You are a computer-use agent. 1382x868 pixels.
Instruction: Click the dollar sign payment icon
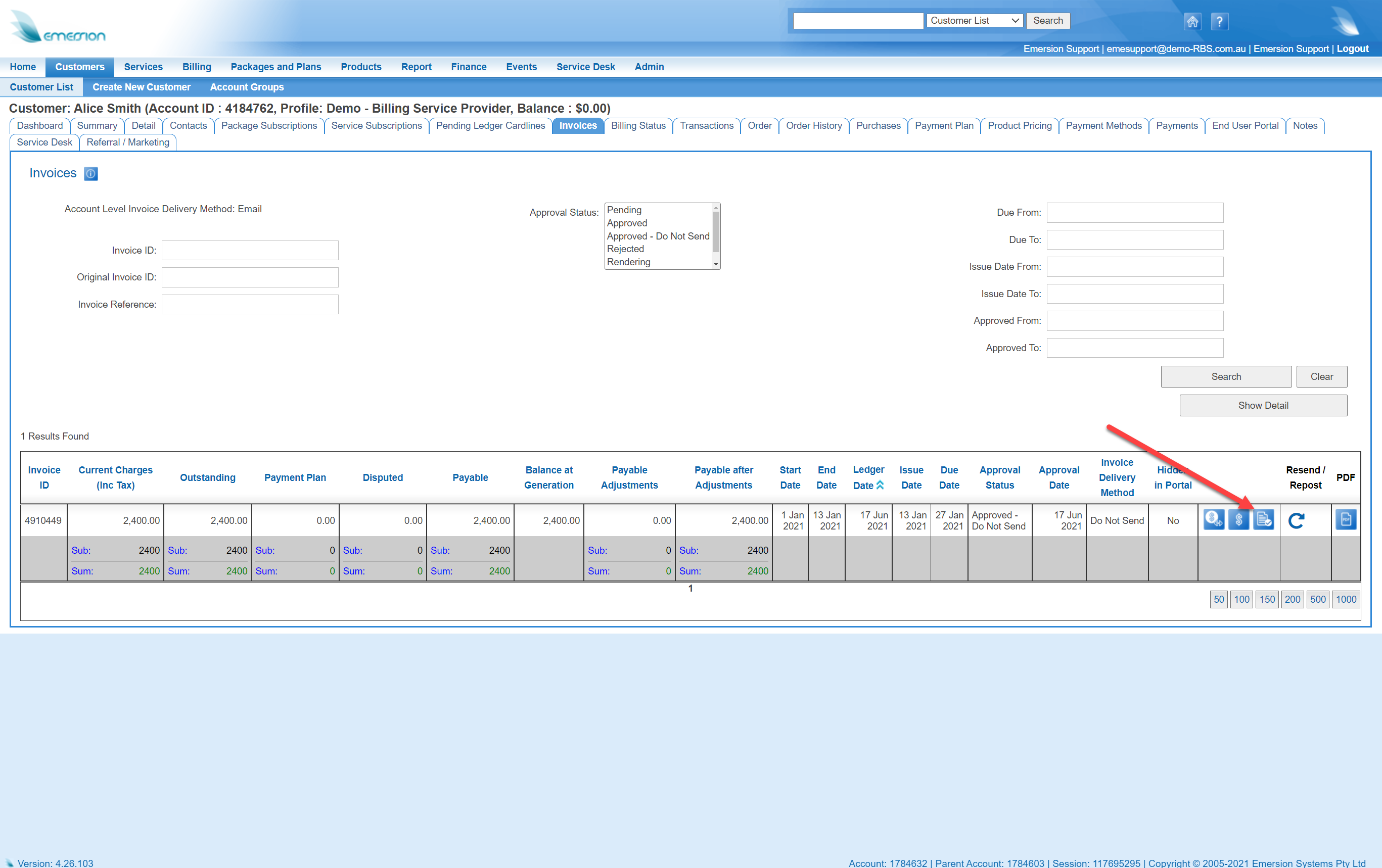(x=1238, y=520)
